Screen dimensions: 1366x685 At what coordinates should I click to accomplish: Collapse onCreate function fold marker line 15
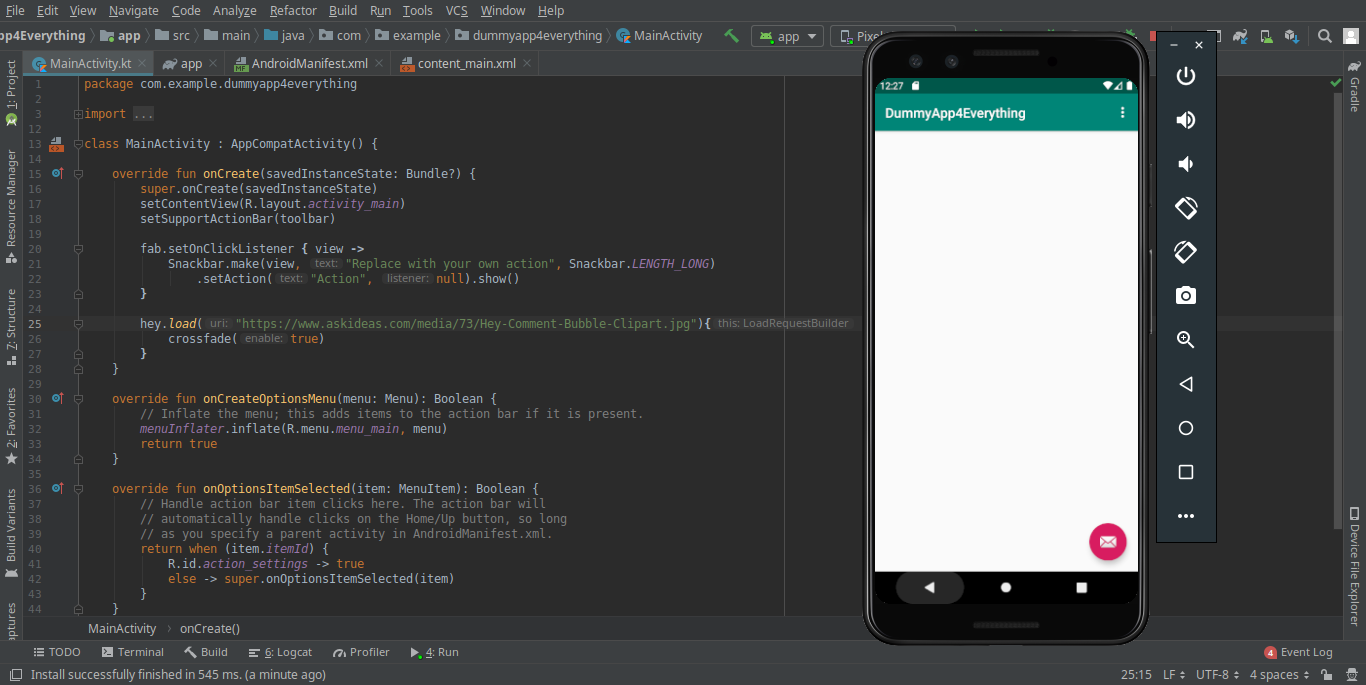point(78,174)
